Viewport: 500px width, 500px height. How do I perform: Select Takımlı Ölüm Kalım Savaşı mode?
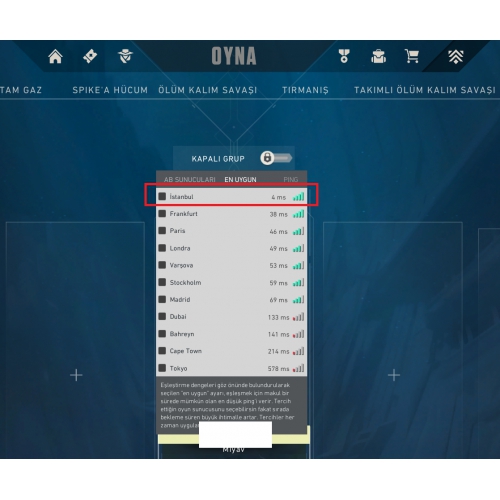(425, 90)
